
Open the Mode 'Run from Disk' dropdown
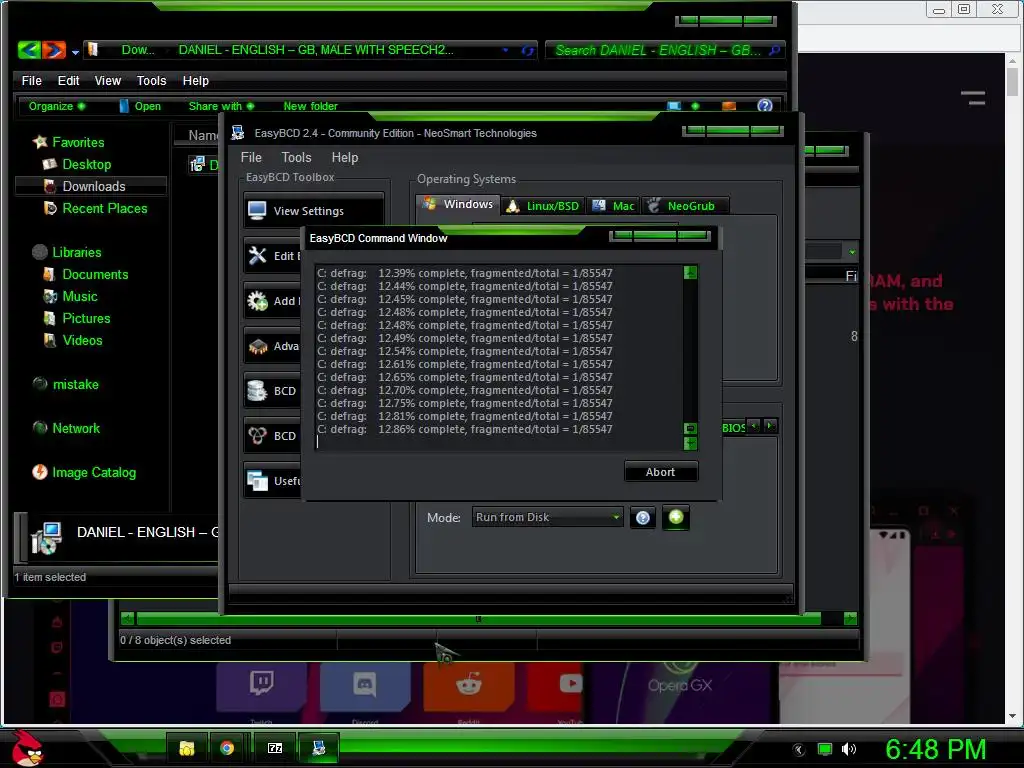point(547,517)
